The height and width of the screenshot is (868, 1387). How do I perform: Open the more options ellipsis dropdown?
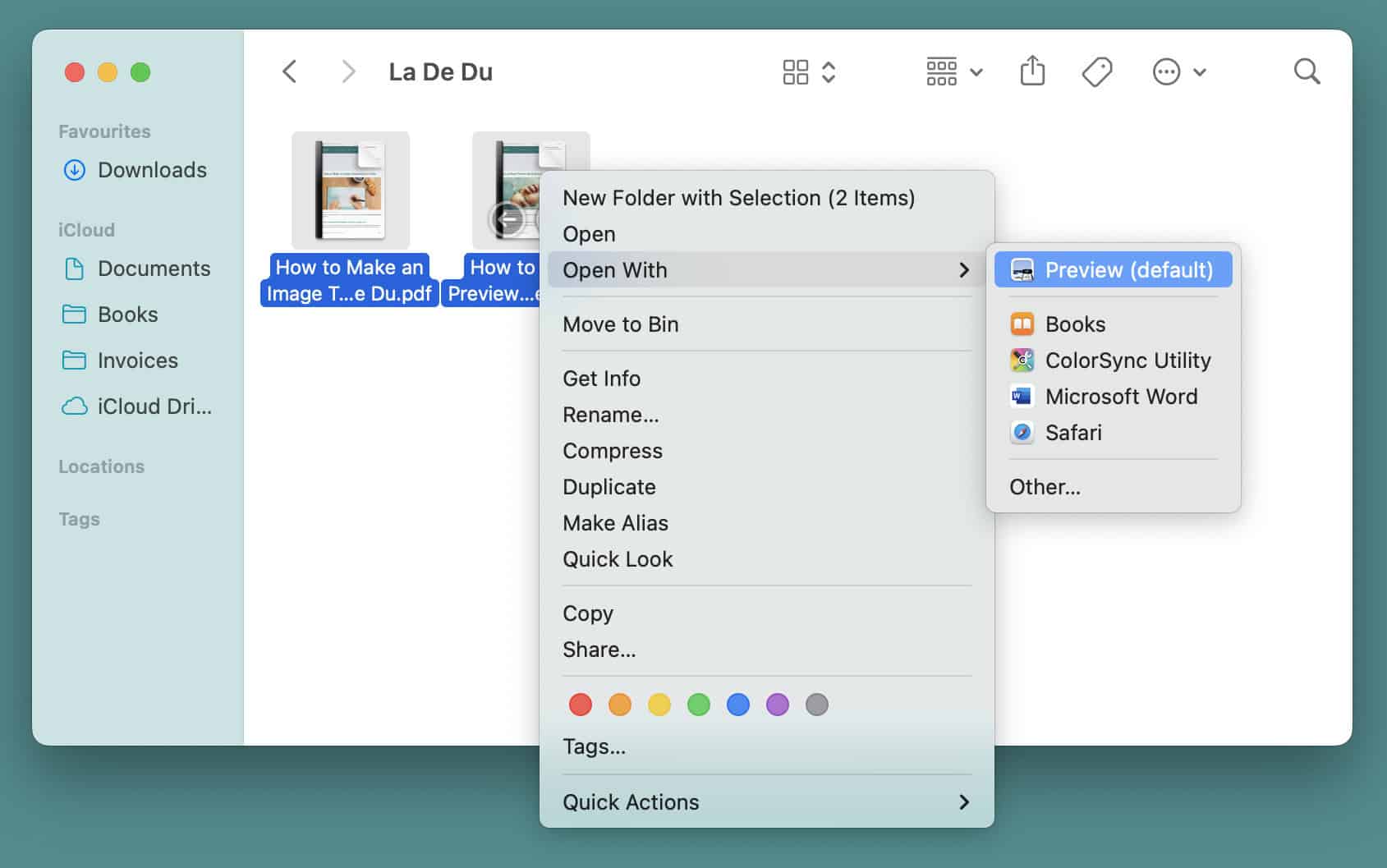pyautogui.click(x=1166, y=71)
